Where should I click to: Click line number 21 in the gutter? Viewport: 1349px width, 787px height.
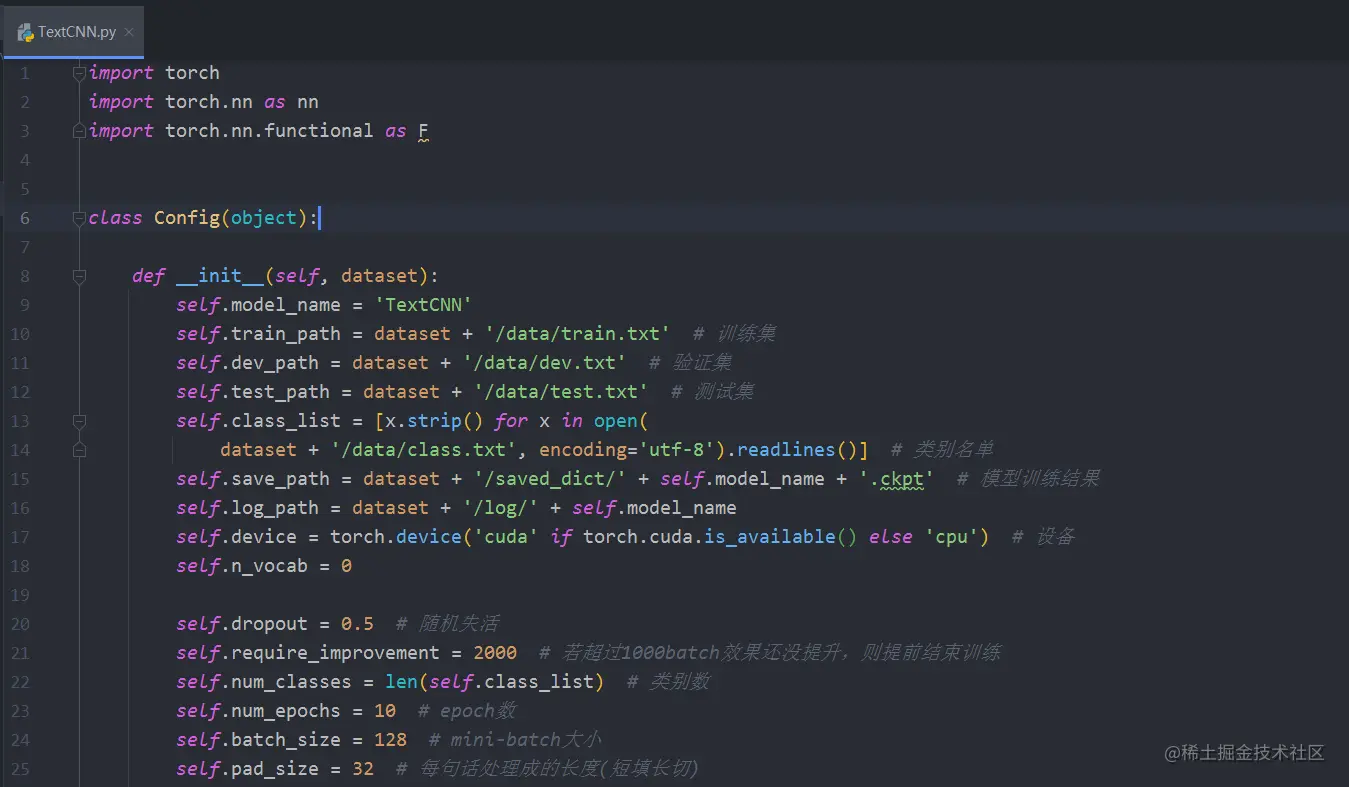pos(20,653)
